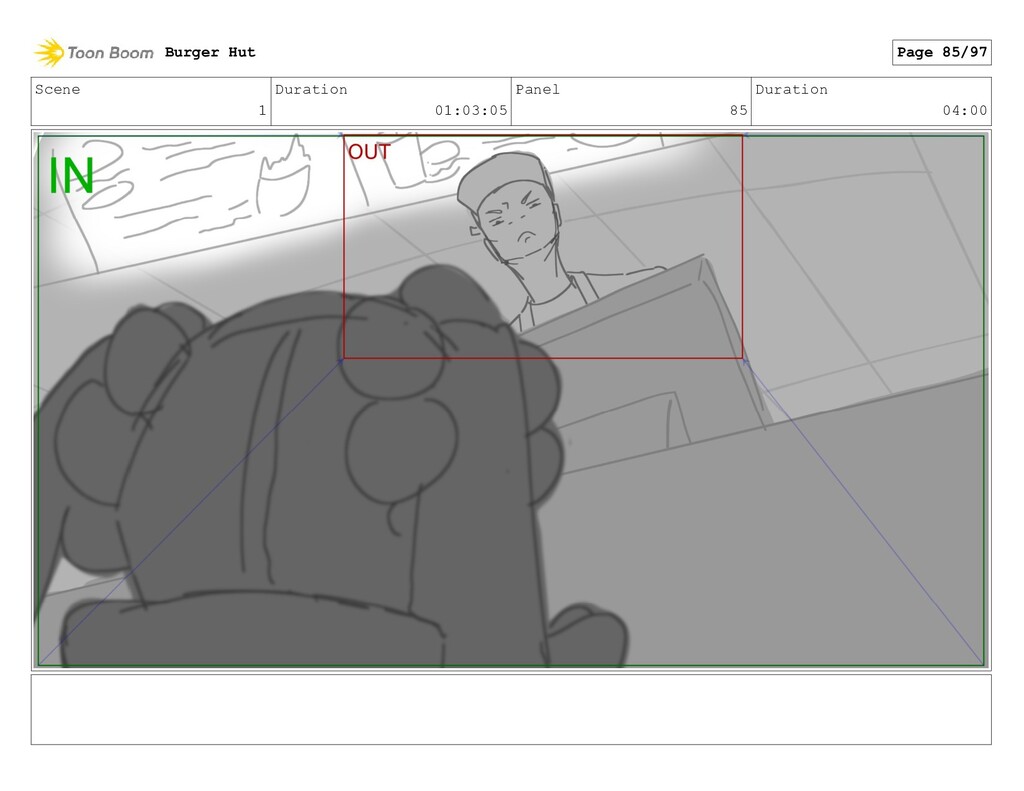Click the green IN camera label
The width and height of the screenshot is (1024, 791).
[71, 176]
